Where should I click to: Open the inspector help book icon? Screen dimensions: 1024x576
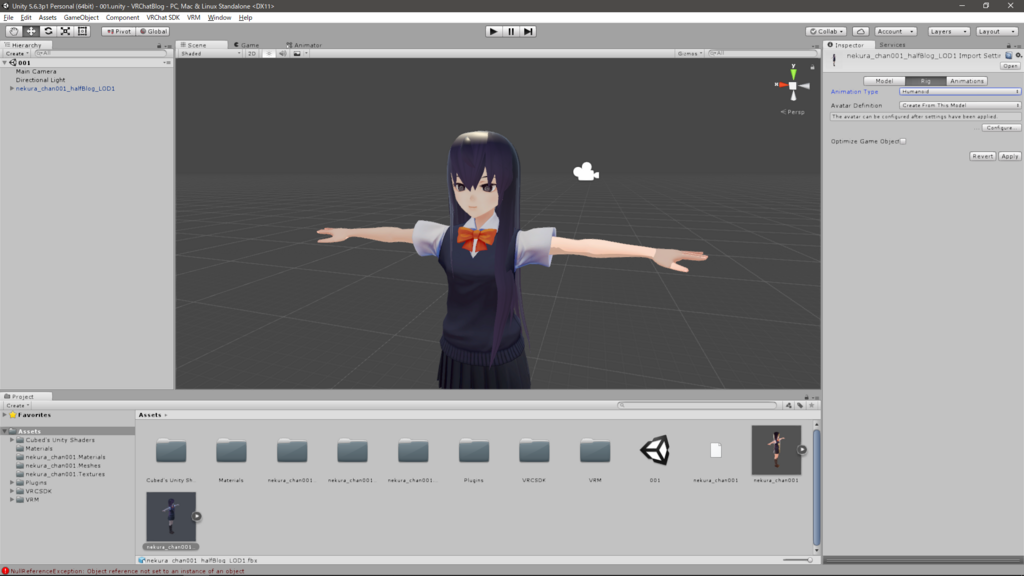coord(1009,56)
